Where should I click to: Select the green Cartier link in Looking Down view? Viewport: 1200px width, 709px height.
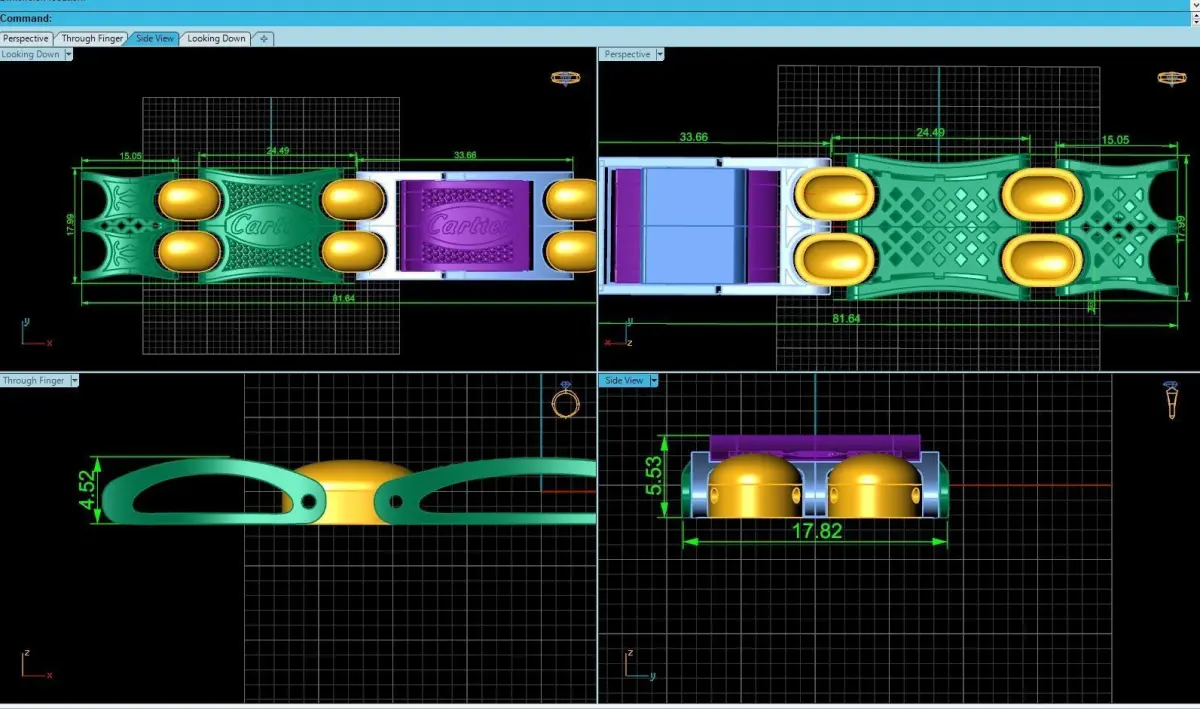270,225
